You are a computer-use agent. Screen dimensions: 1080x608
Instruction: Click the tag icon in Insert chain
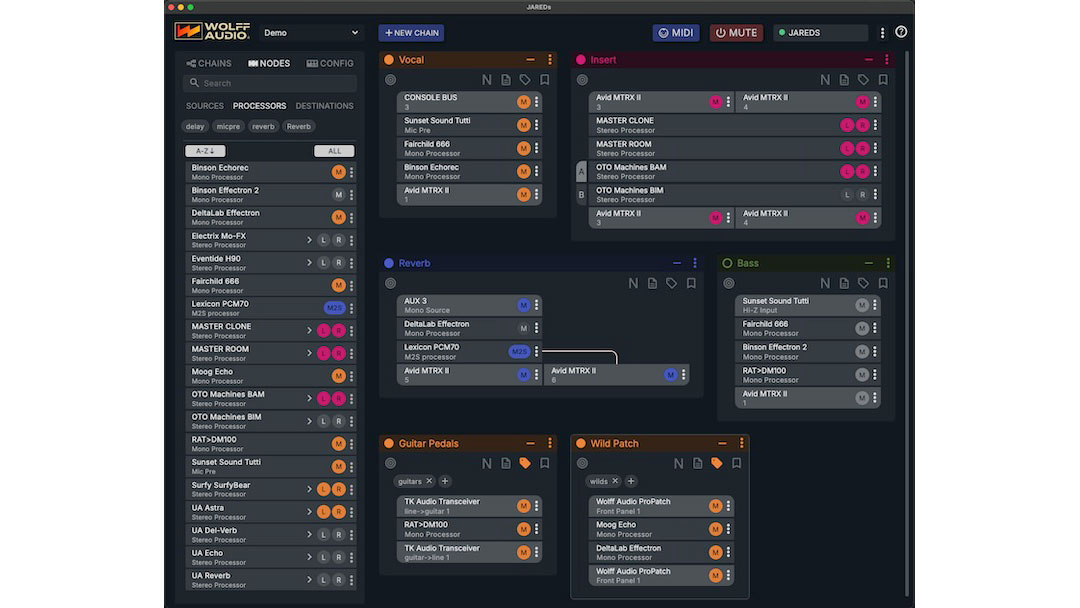(x=863, y=80)
